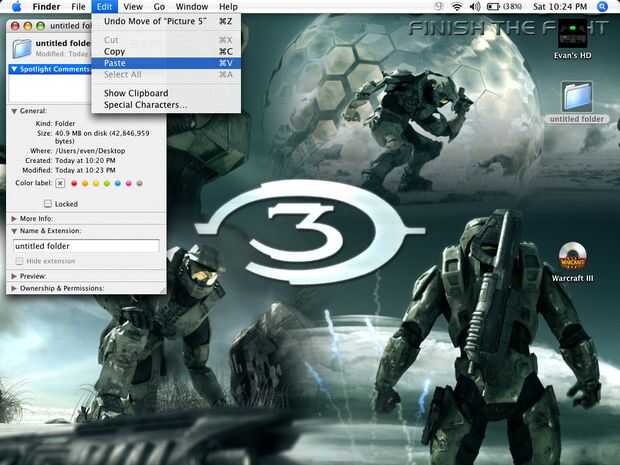
Task: Click the Evan's HD label text
Action: (572, 55)
